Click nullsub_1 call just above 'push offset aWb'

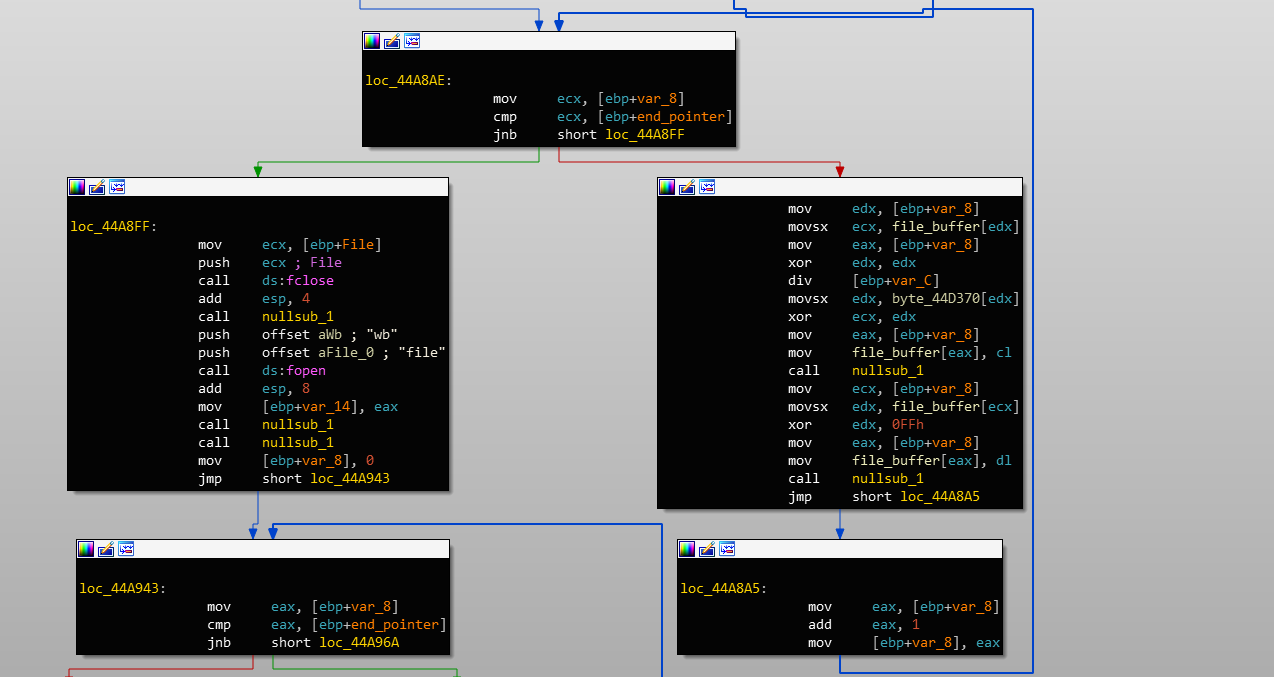pos(298,317)
